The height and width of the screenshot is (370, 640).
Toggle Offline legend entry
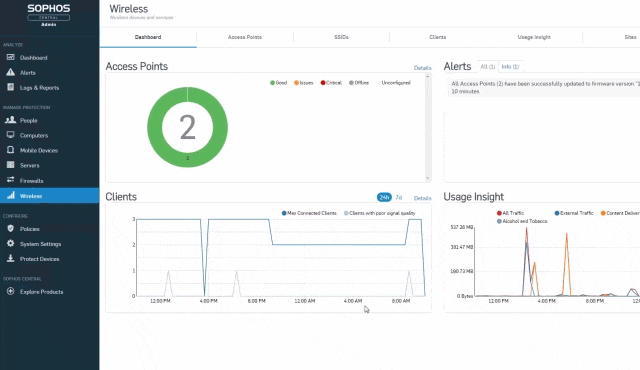tap(359, 83)
